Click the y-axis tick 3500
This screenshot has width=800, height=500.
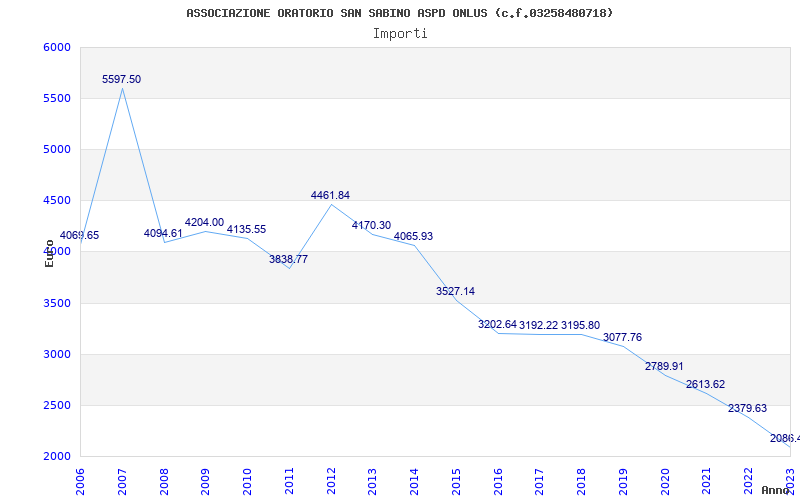pos(56,304)
